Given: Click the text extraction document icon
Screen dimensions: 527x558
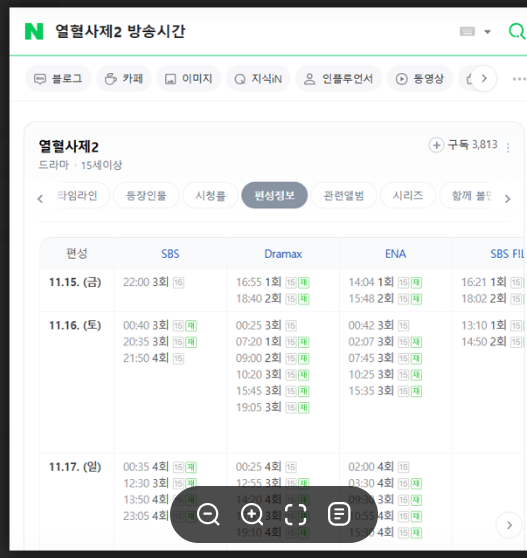Looking at the screenshot, I should (339, 514).
